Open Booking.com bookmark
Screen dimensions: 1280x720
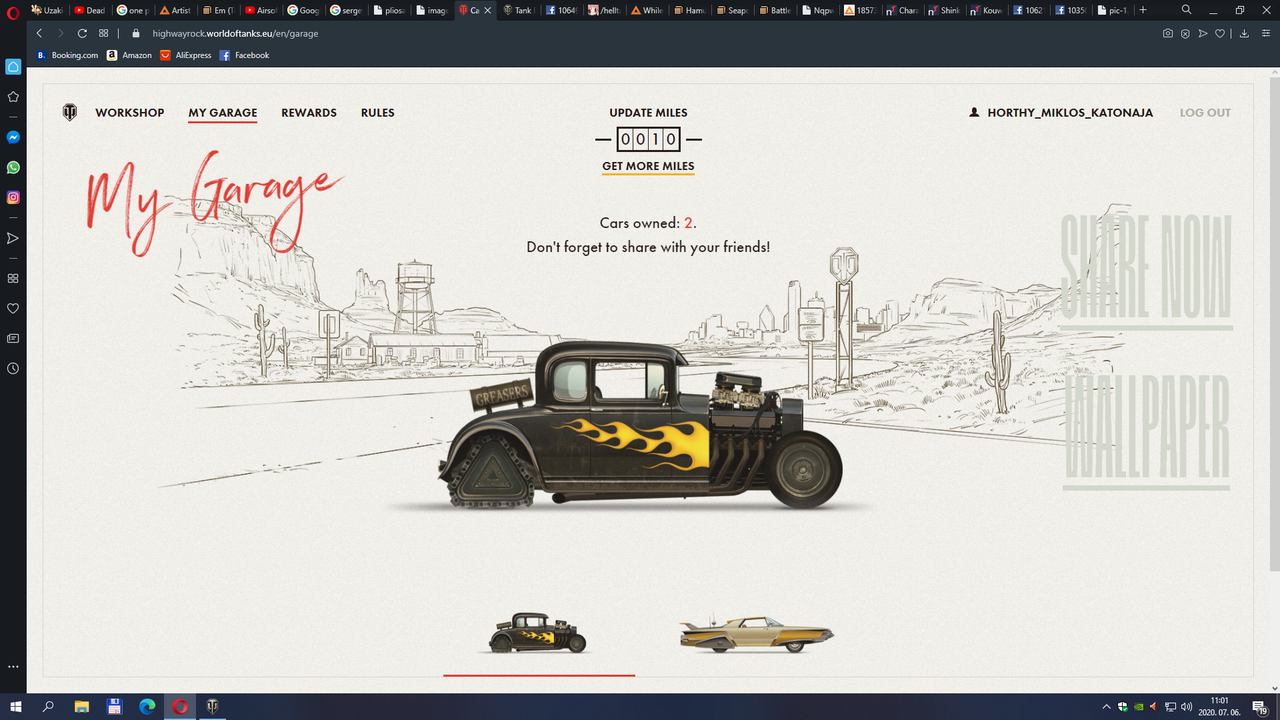click(x=67, y=55)
